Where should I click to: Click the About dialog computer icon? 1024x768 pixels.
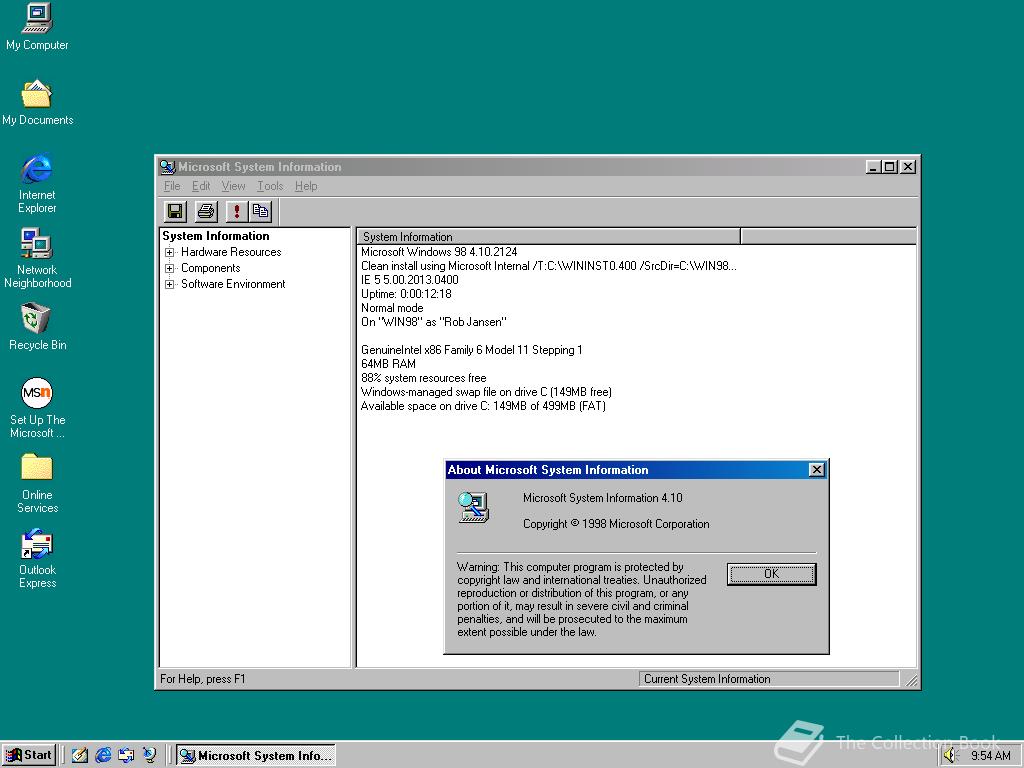[x=473, y=507]
